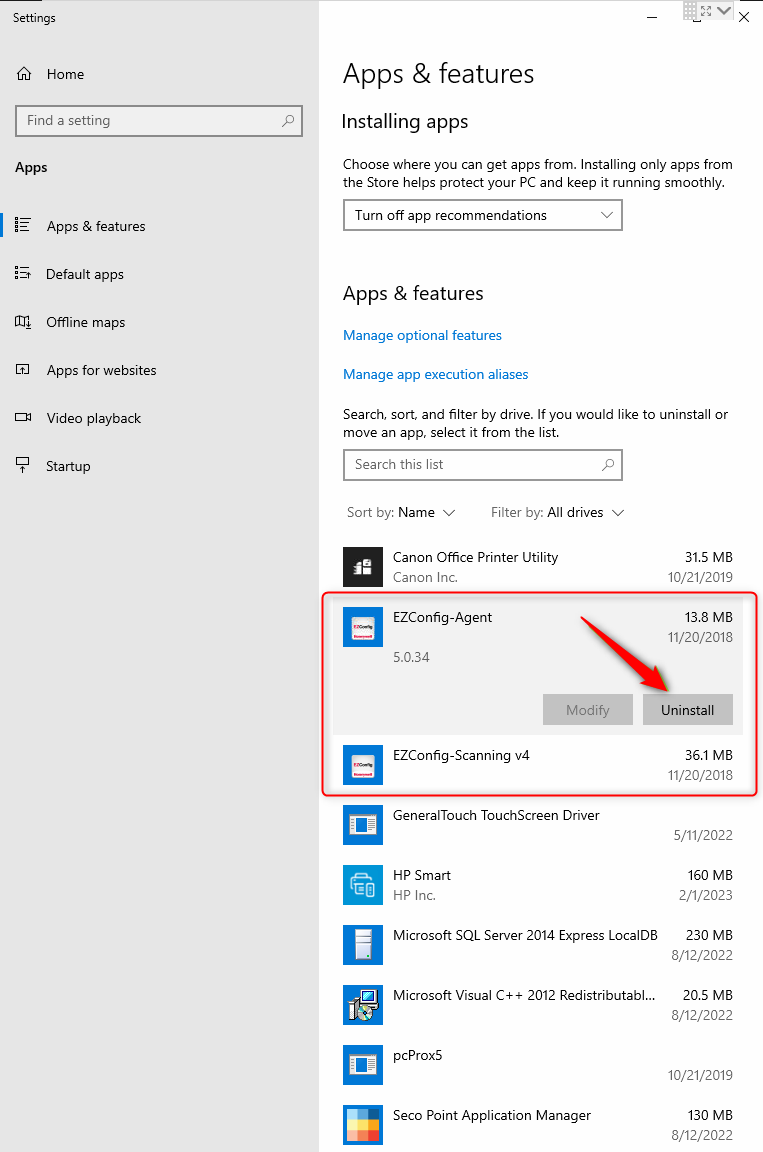Click the EZConfig-Agent 13.8 MB size
Screen dimensions: 763x1152
click(x=709, y=617)
